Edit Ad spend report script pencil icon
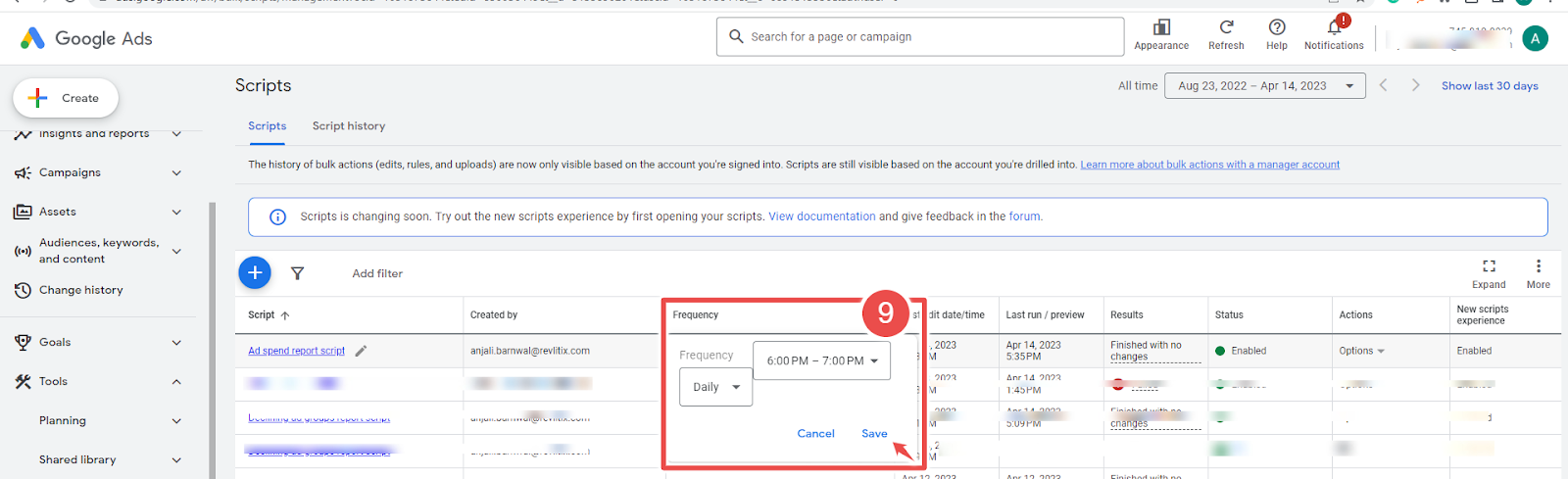The height and width of the screenshot is (479, 1568). [361, 351]
